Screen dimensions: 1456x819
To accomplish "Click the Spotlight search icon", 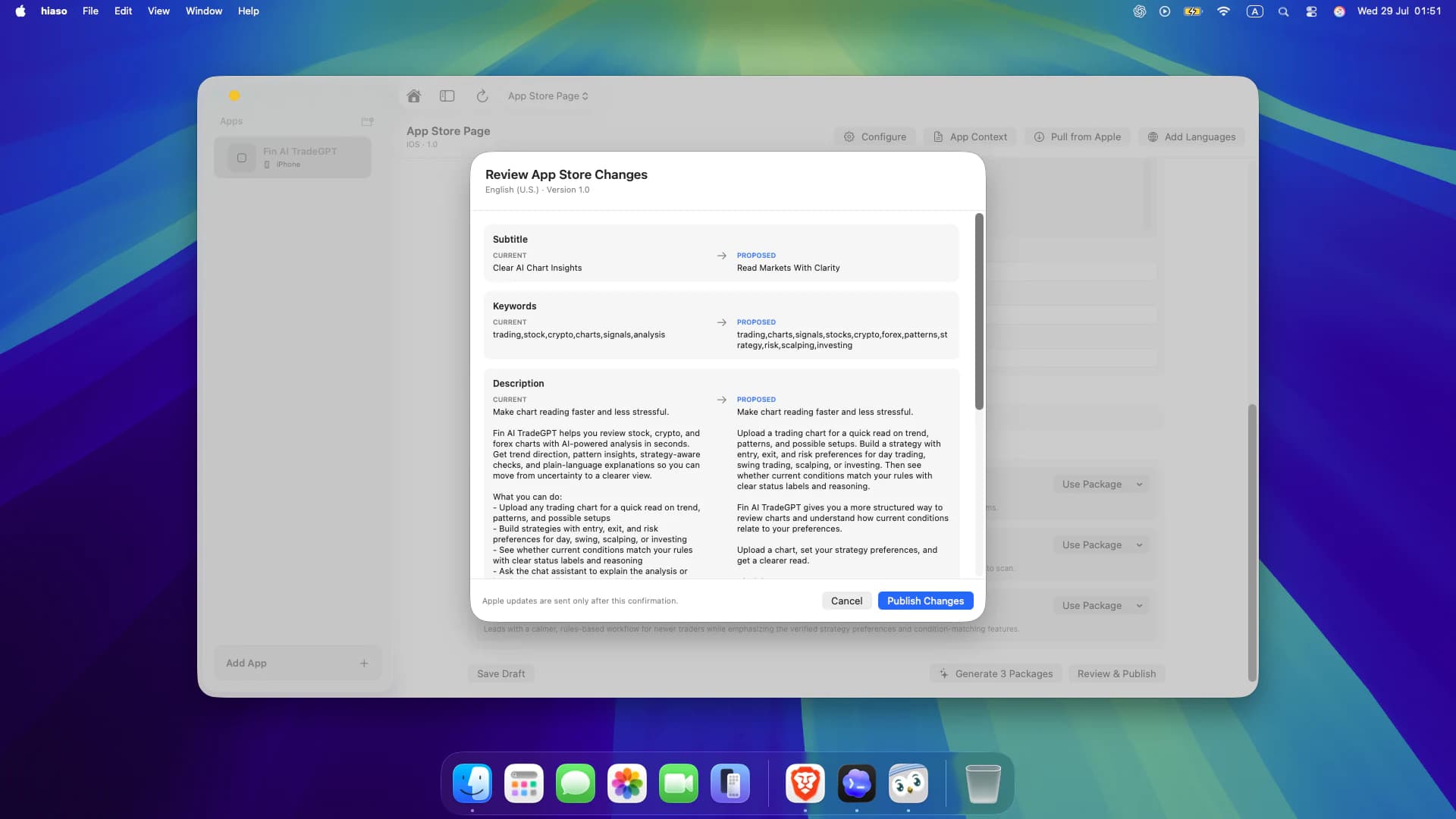I will (x=1283, y=11).
